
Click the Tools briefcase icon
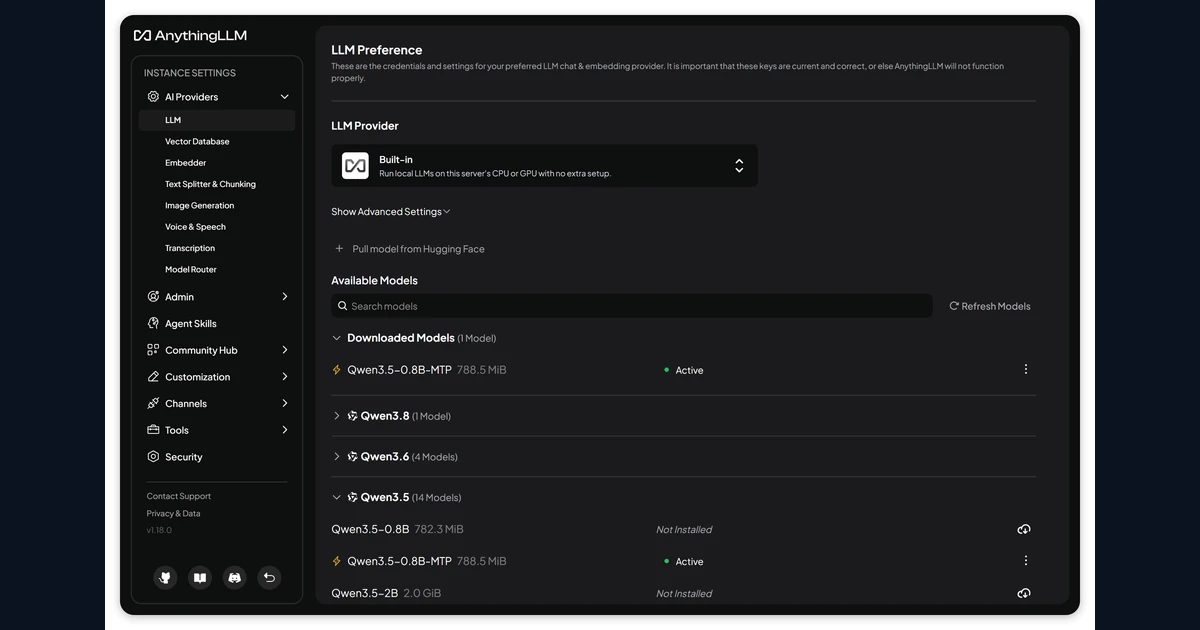[x=153, y=430]
